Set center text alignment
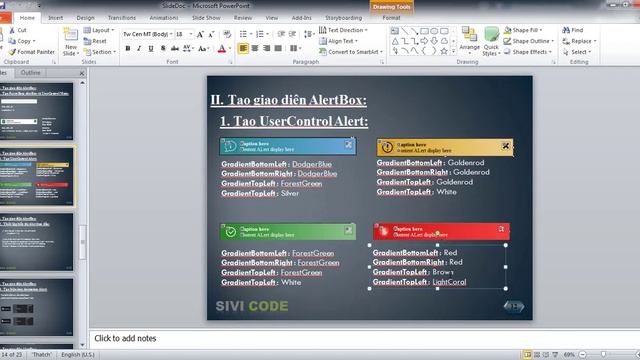 (x=255, y=49)
